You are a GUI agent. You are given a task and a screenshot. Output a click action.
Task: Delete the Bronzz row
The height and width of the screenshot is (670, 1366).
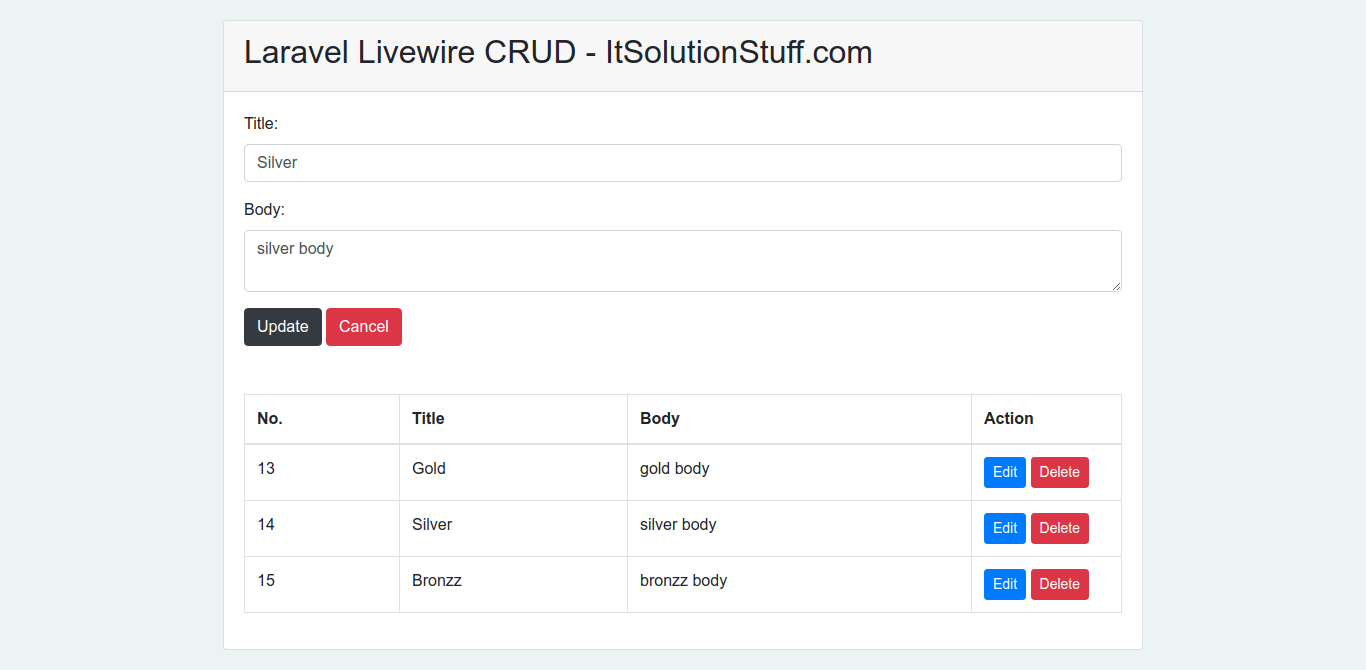(x=1059, y=584)
